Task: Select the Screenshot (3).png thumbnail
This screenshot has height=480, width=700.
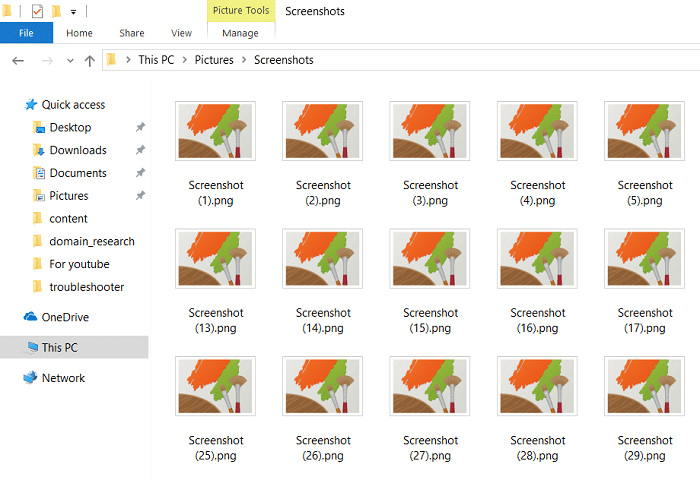Action: (x=429, y=131)
